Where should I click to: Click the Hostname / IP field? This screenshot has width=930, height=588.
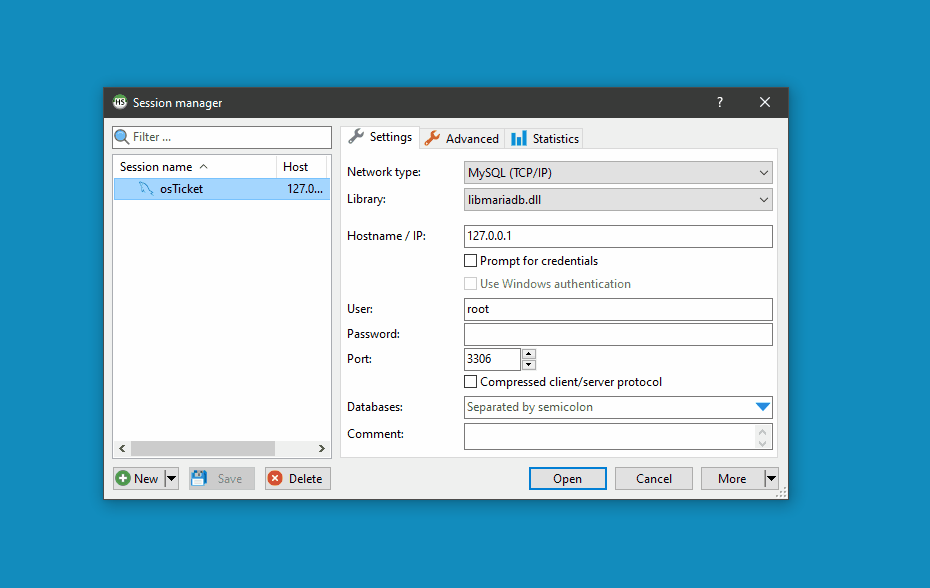tap(618, 236)
